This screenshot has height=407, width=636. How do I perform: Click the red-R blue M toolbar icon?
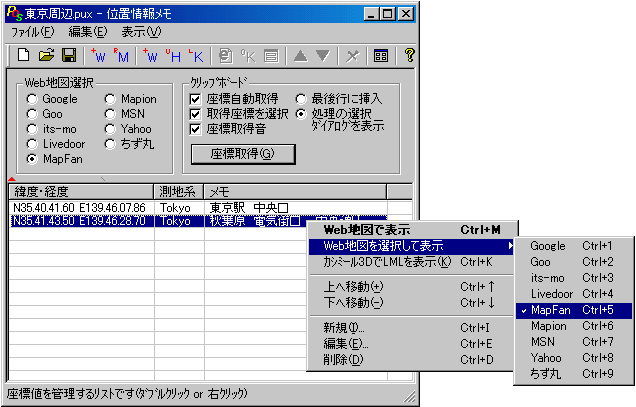point(121,55)
